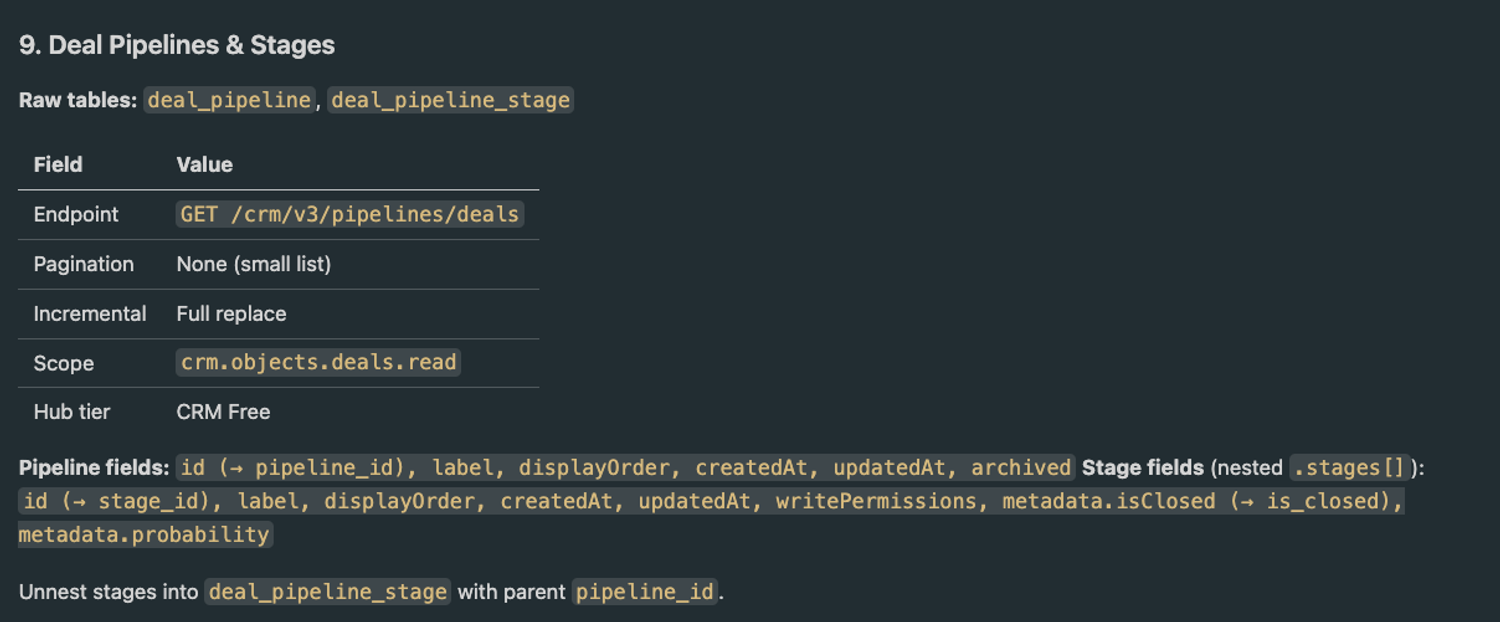Click the '9. Deal Pipelines & Stages' heading
The image size is (1500, 622).
pyautogui.click(x=177, y=45)
